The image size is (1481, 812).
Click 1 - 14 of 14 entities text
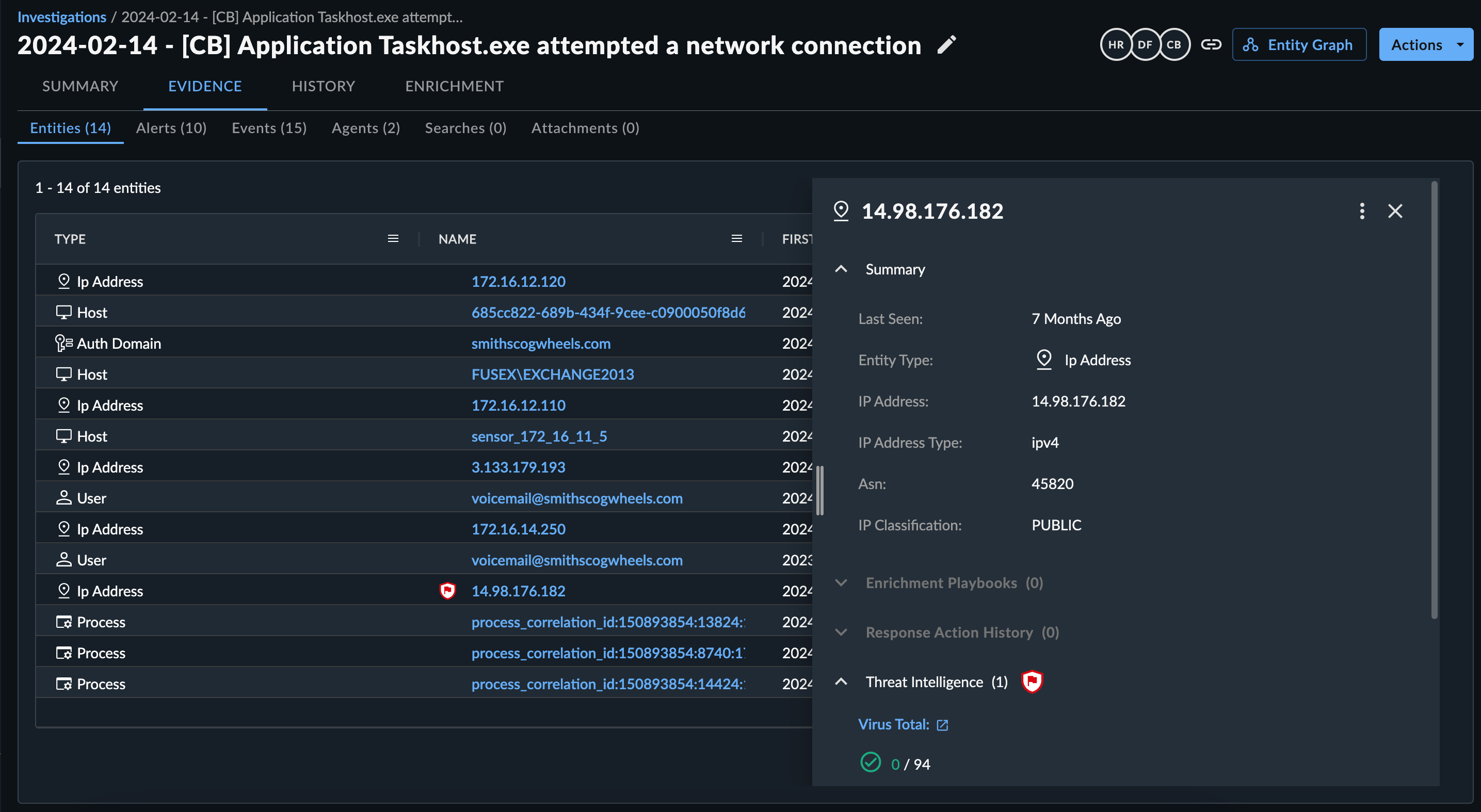98,188
